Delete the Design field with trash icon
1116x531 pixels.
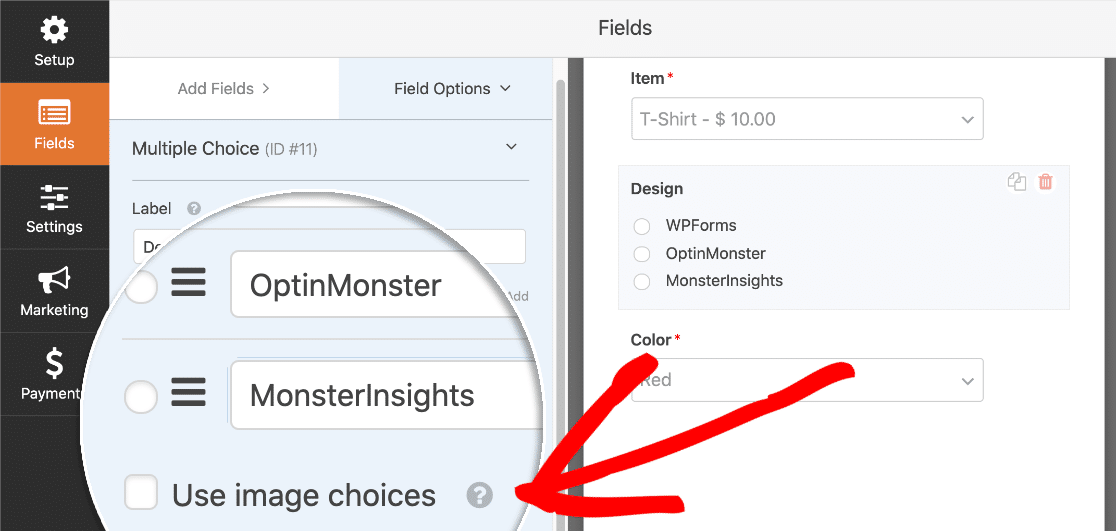coord(1045,182)
